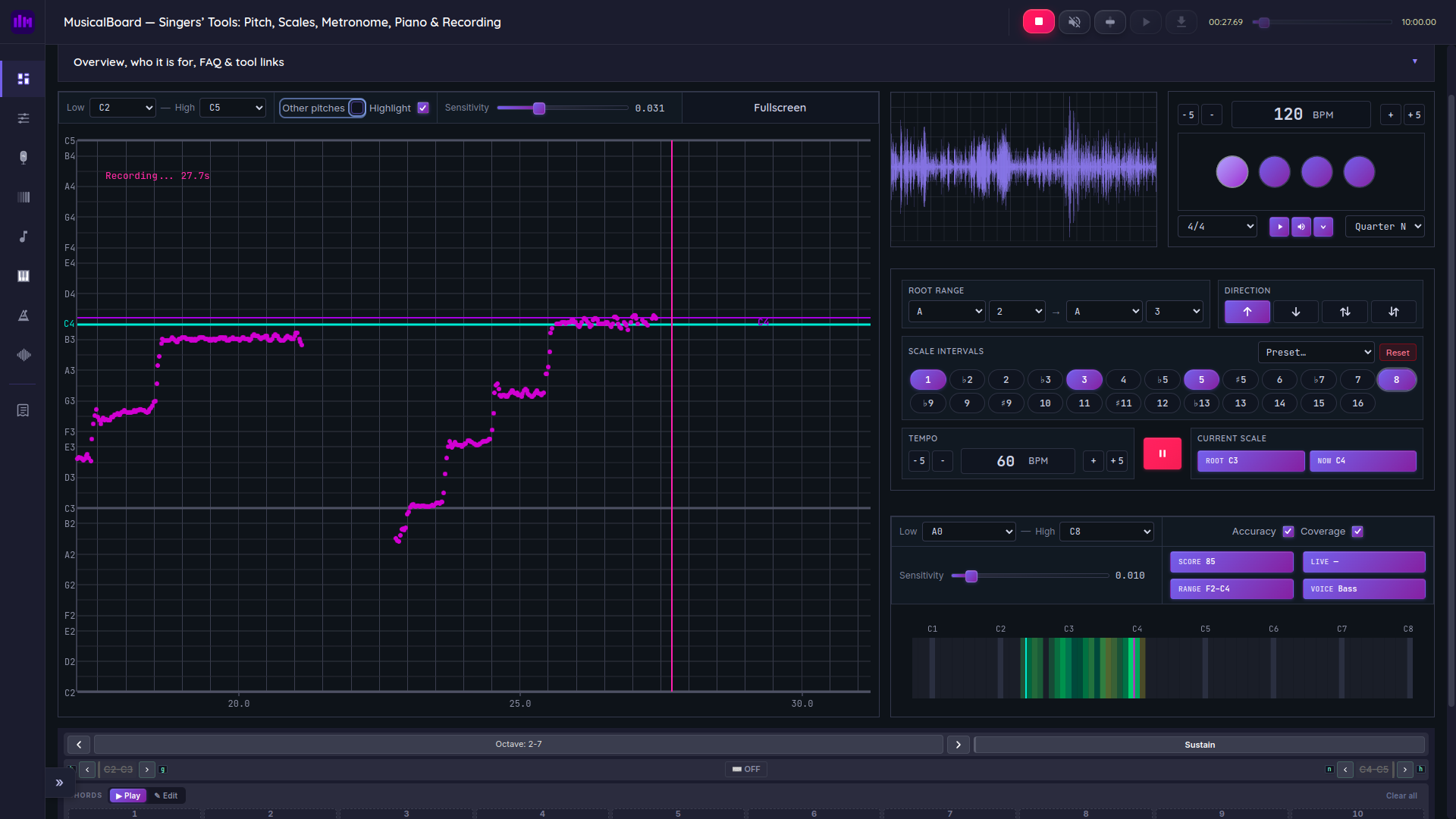Enable scale interval ♭7

pos(1319,380)
